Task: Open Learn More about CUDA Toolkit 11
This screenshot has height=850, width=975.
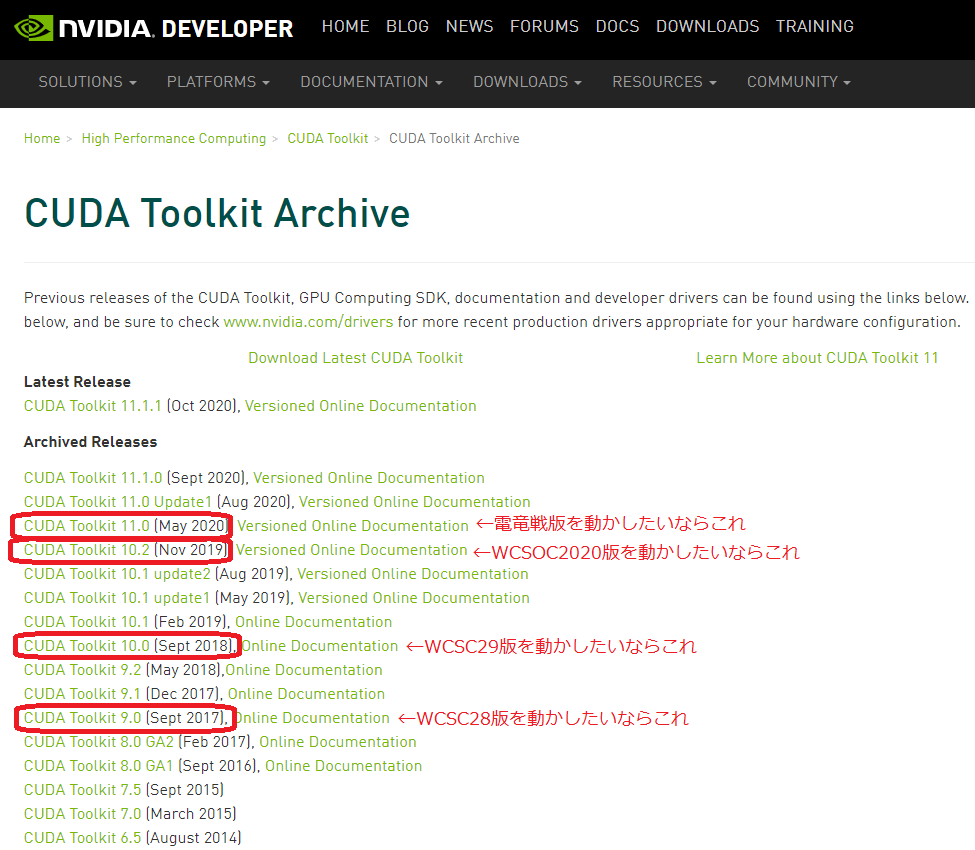Action: (817, 358)
